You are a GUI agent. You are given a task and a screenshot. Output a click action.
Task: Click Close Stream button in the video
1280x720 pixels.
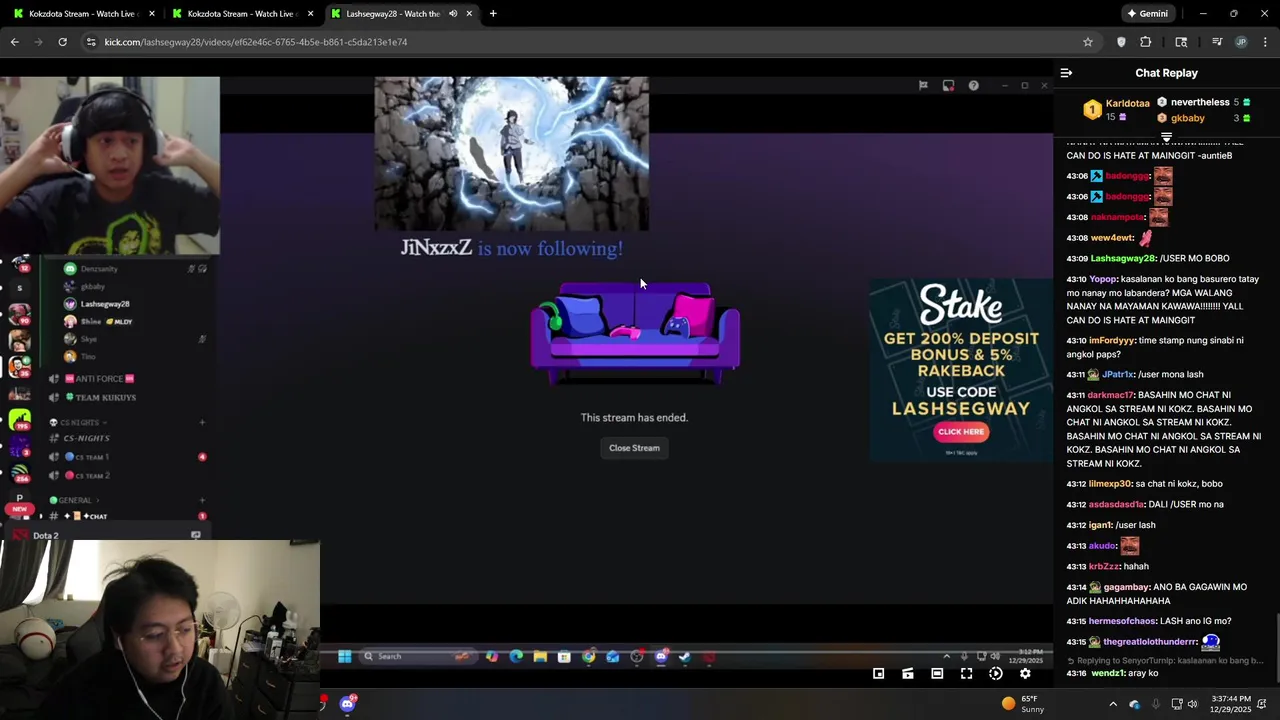[x=634, y=448]
